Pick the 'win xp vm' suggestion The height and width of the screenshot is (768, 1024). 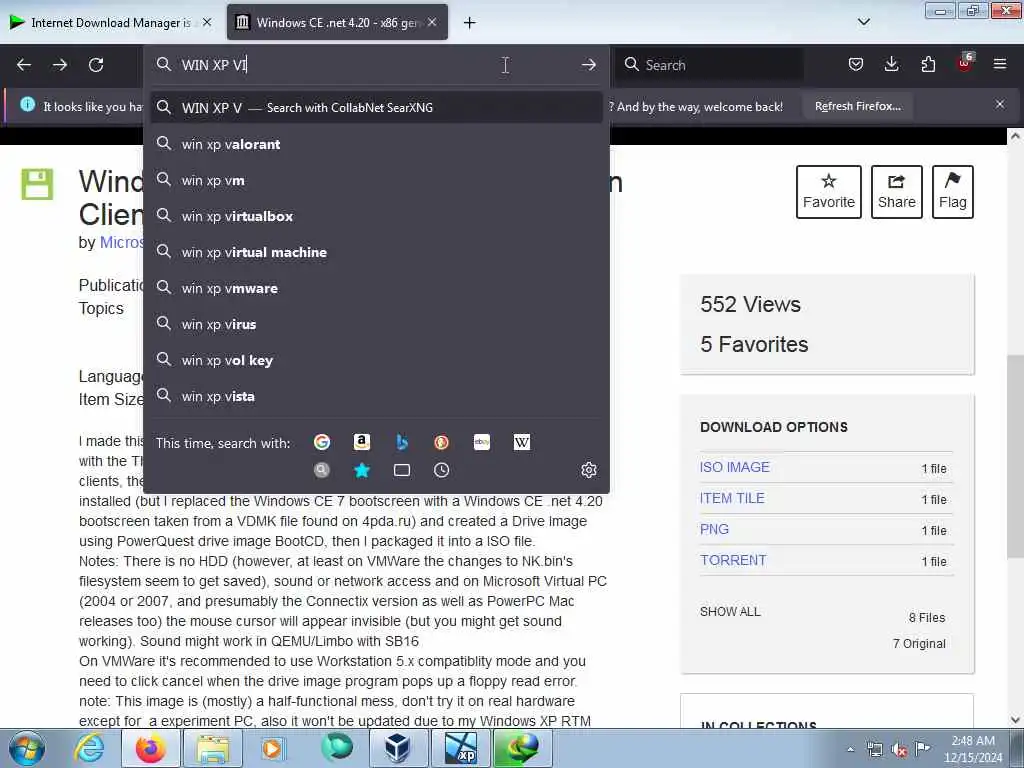tap(376, 180)
